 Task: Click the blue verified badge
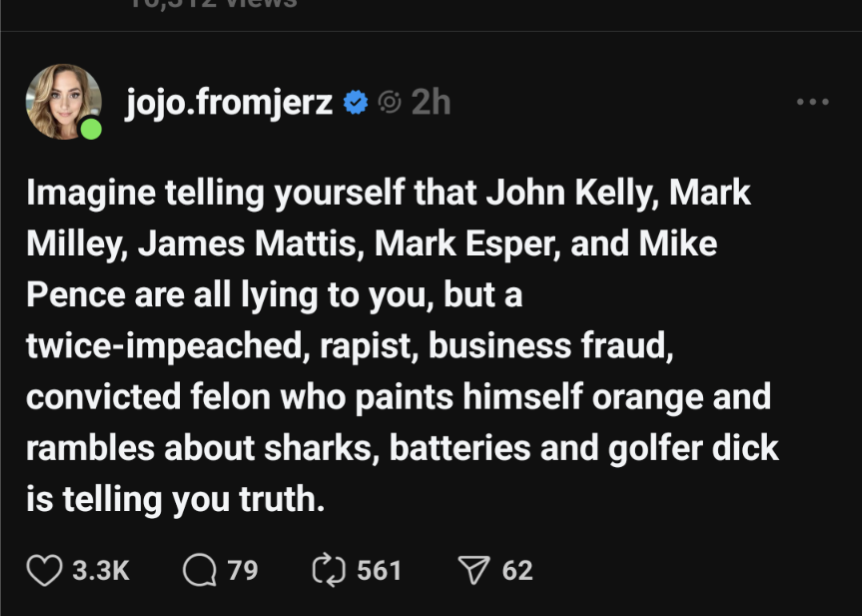click(356, 102)
